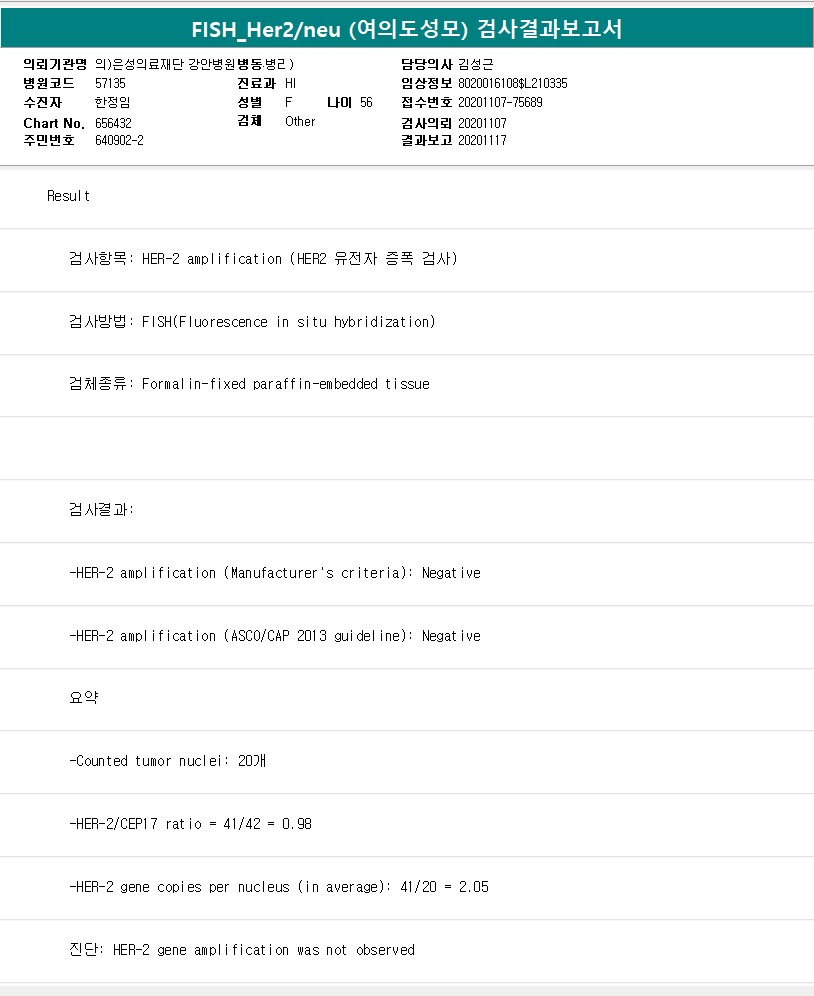The image size is (814, 996).
Task: Click the 진단 line about gene amplification
Action: click(x=242, y=950)
